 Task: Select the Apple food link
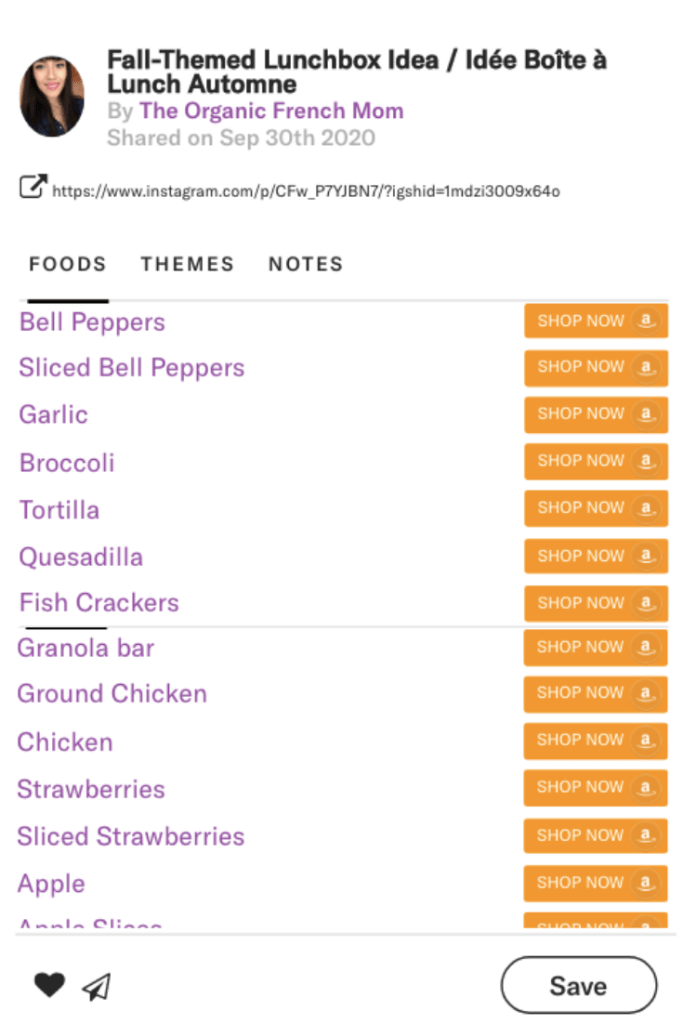(x=51, y=884)
